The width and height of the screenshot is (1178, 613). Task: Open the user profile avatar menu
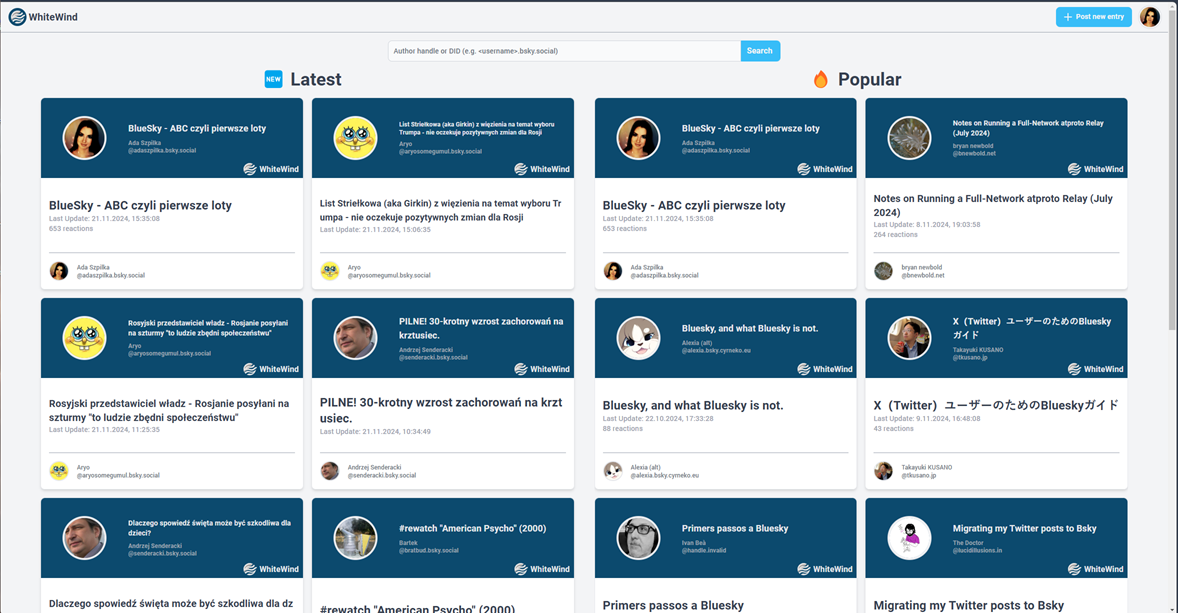pos(1150,17)
